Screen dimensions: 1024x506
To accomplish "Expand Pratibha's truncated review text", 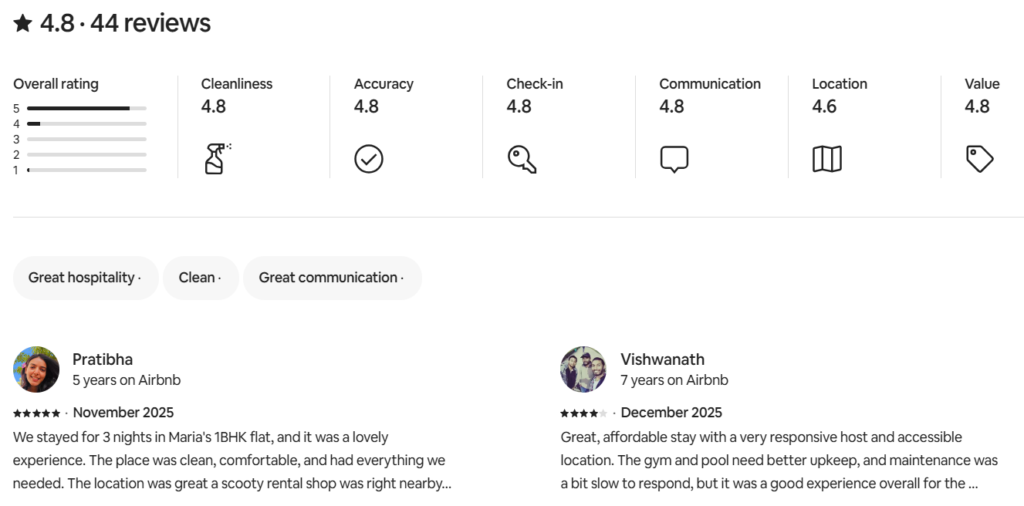I will (x=445, y=484).
